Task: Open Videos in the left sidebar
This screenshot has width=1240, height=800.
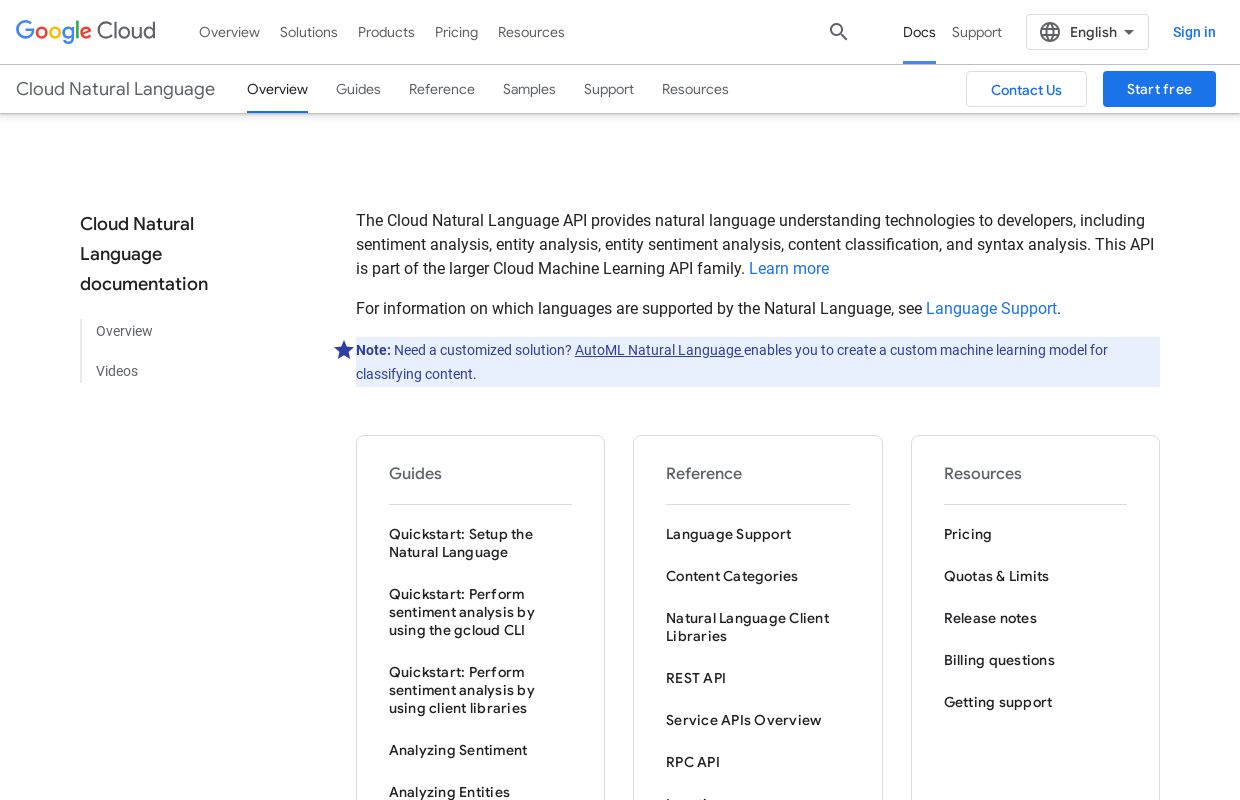Action: [x=117, y=371]
